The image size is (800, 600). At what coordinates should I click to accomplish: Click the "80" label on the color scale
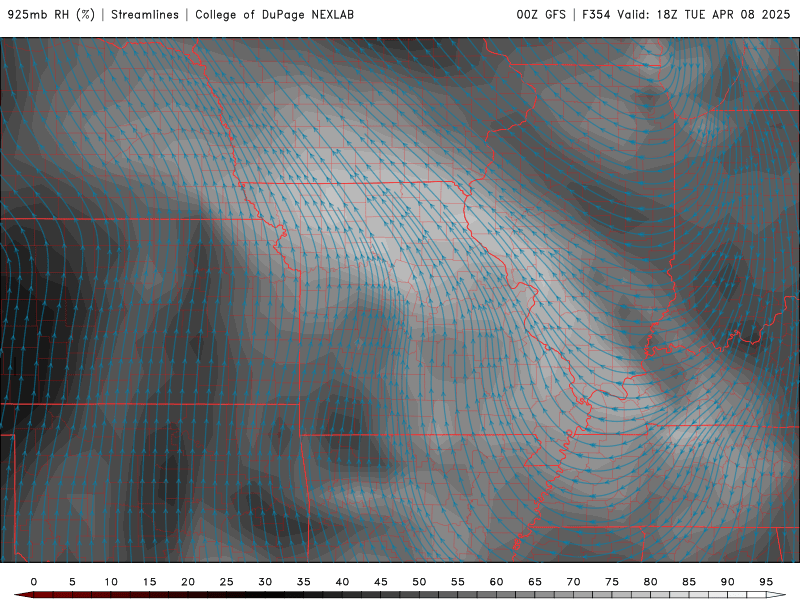coord(651,582)
